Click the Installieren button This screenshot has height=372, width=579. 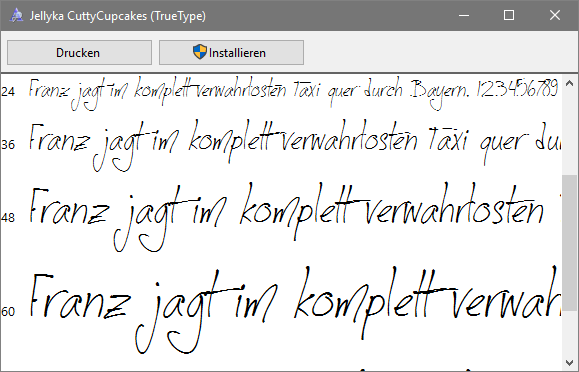(231, 52)
